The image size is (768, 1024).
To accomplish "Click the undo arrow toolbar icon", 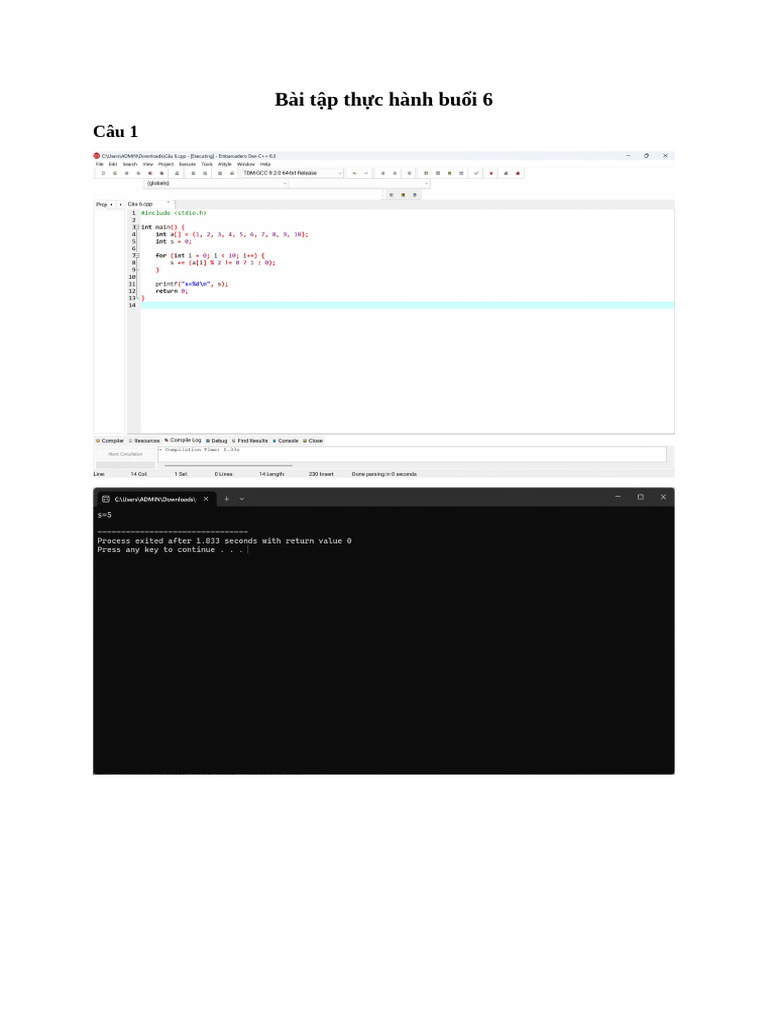I will click(x=354, y=173).
